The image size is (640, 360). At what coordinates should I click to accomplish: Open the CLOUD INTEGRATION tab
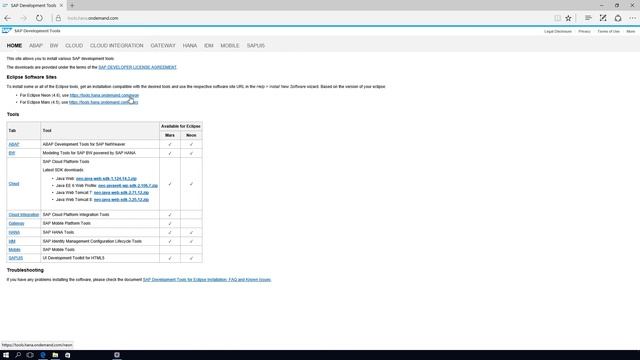117,46
